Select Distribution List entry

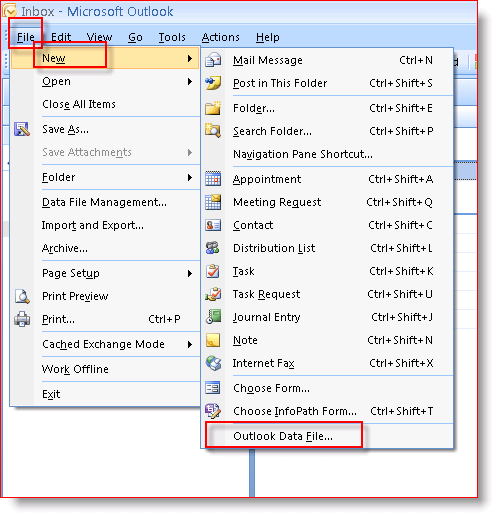coord(327,248)
